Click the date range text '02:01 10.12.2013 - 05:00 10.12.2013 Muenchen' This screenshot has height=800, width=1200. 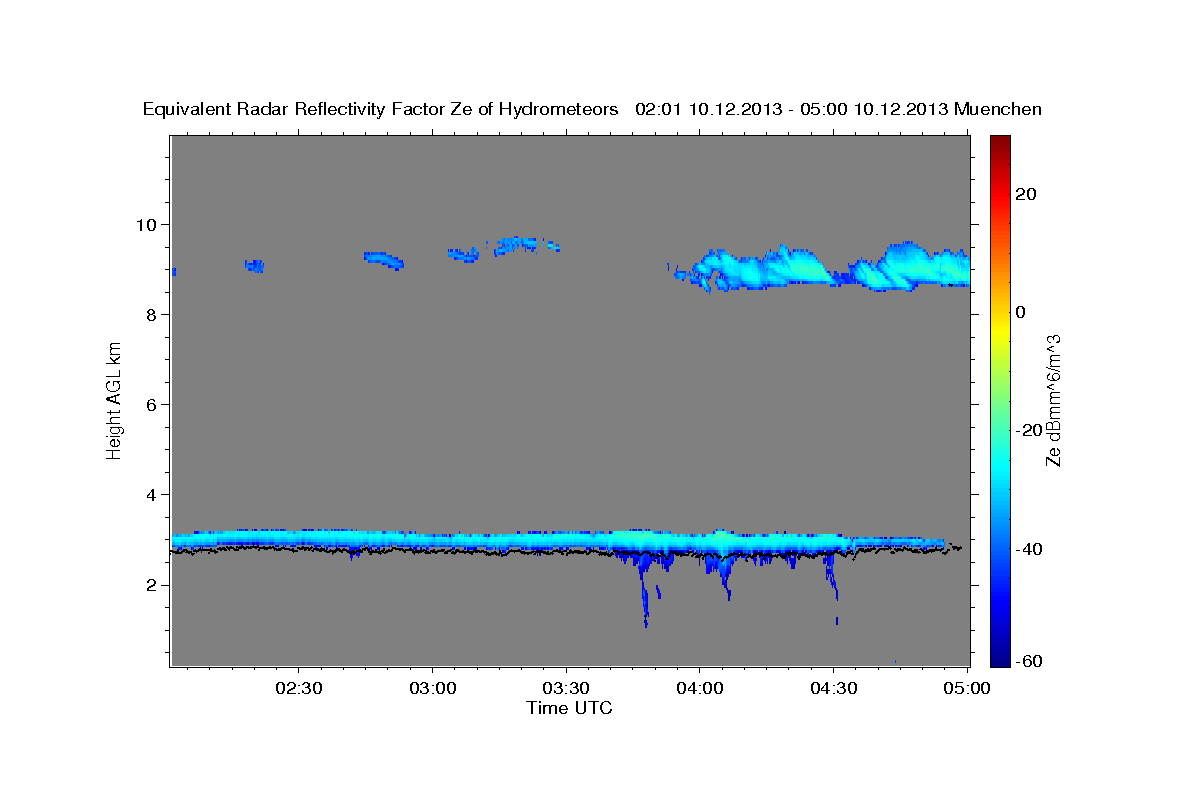839,110
